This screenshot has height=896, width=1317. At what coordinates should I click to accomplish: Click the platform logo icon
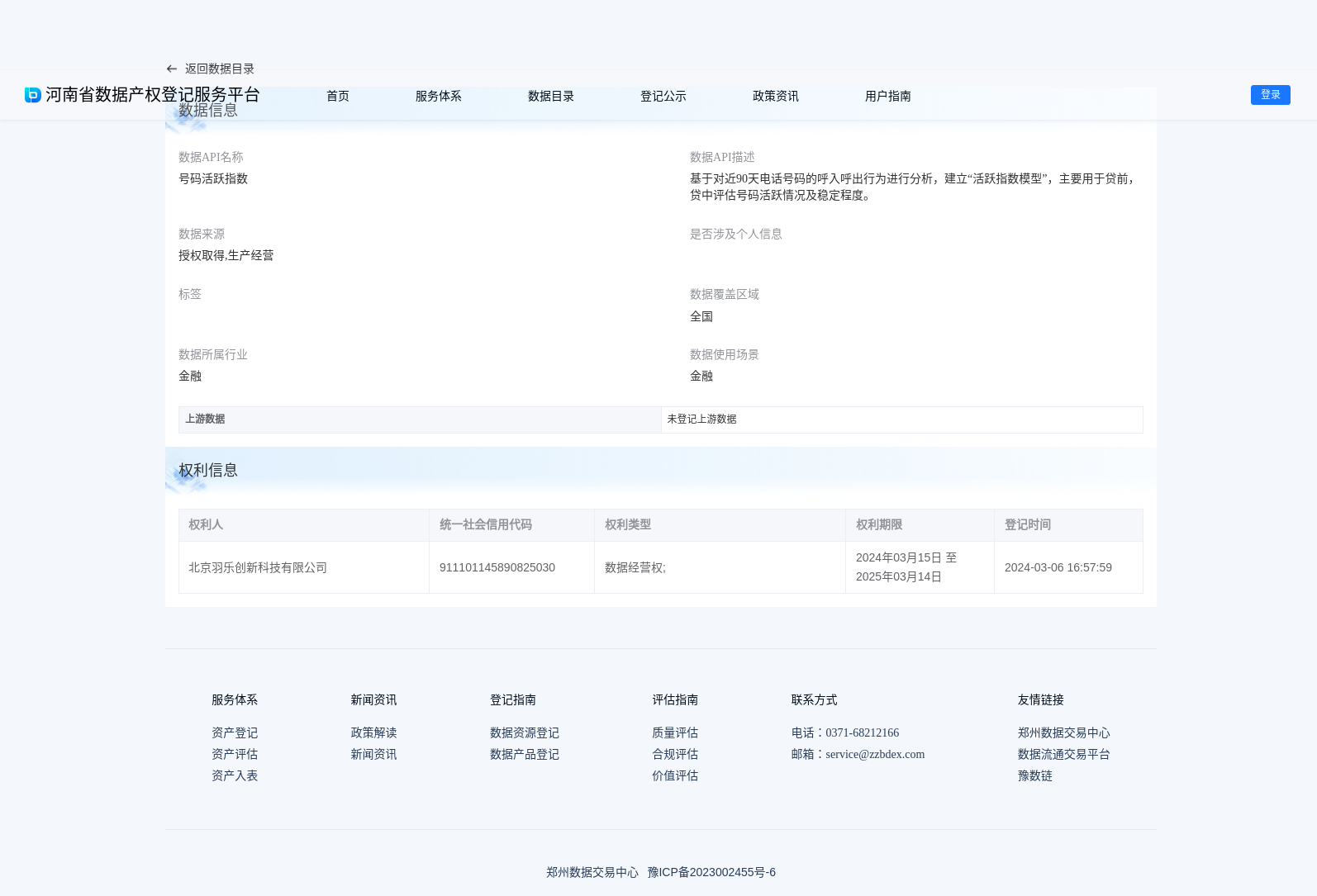33,95
